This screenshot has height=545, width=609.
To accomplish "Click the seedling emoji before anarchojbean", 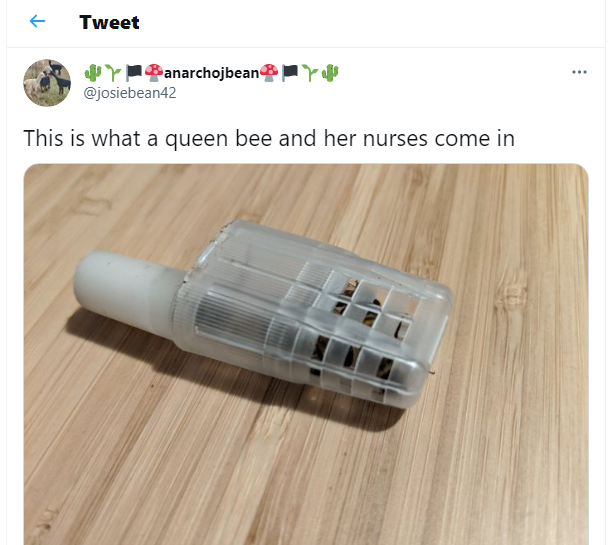I will (x=113, y=73).
